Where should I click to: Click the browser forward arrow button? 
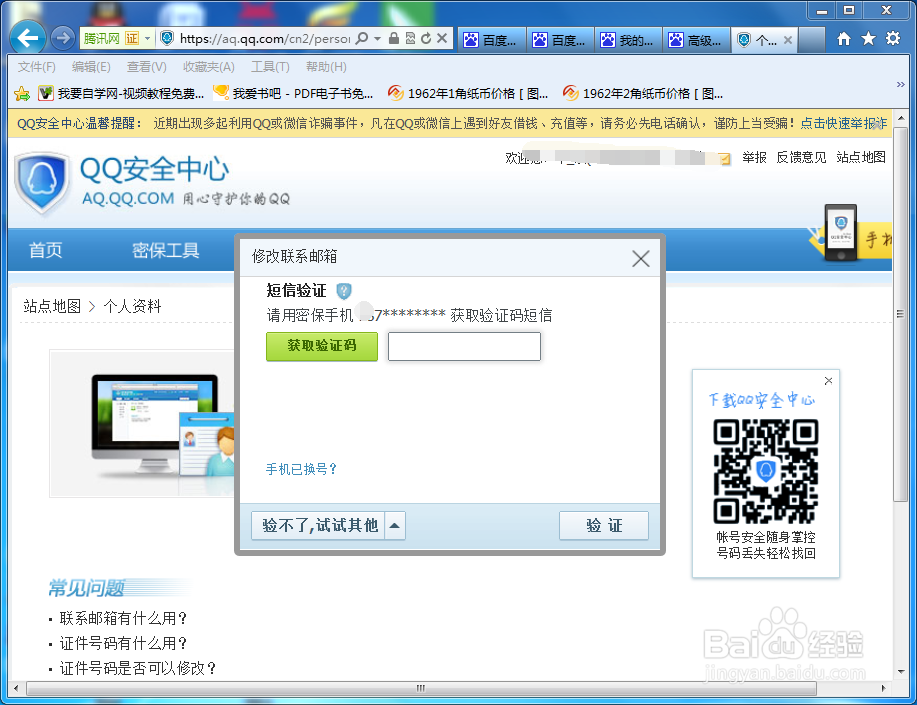(62, 39)
